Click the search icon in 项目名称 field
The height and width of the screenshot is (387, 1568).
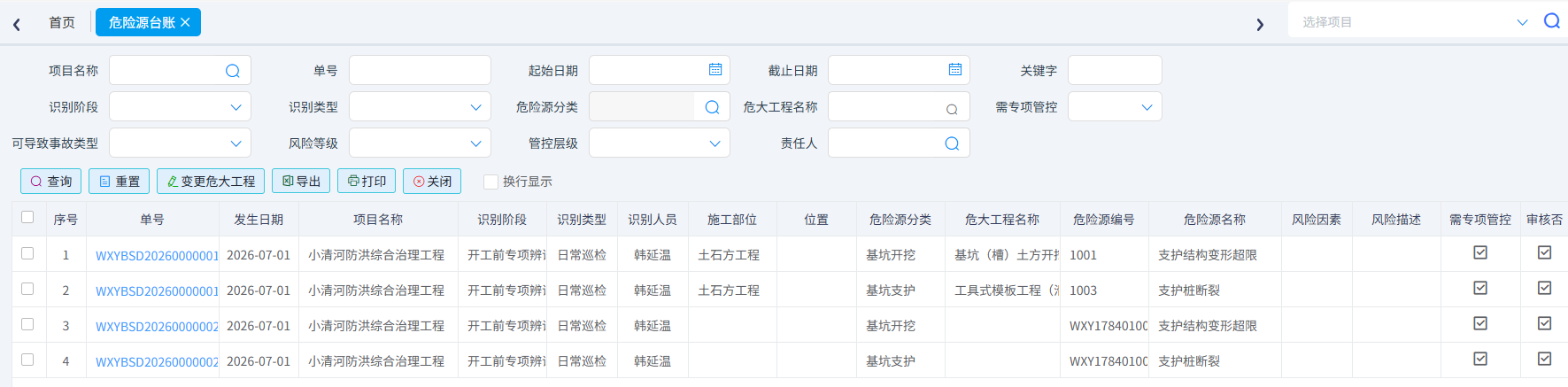point(233,71)
